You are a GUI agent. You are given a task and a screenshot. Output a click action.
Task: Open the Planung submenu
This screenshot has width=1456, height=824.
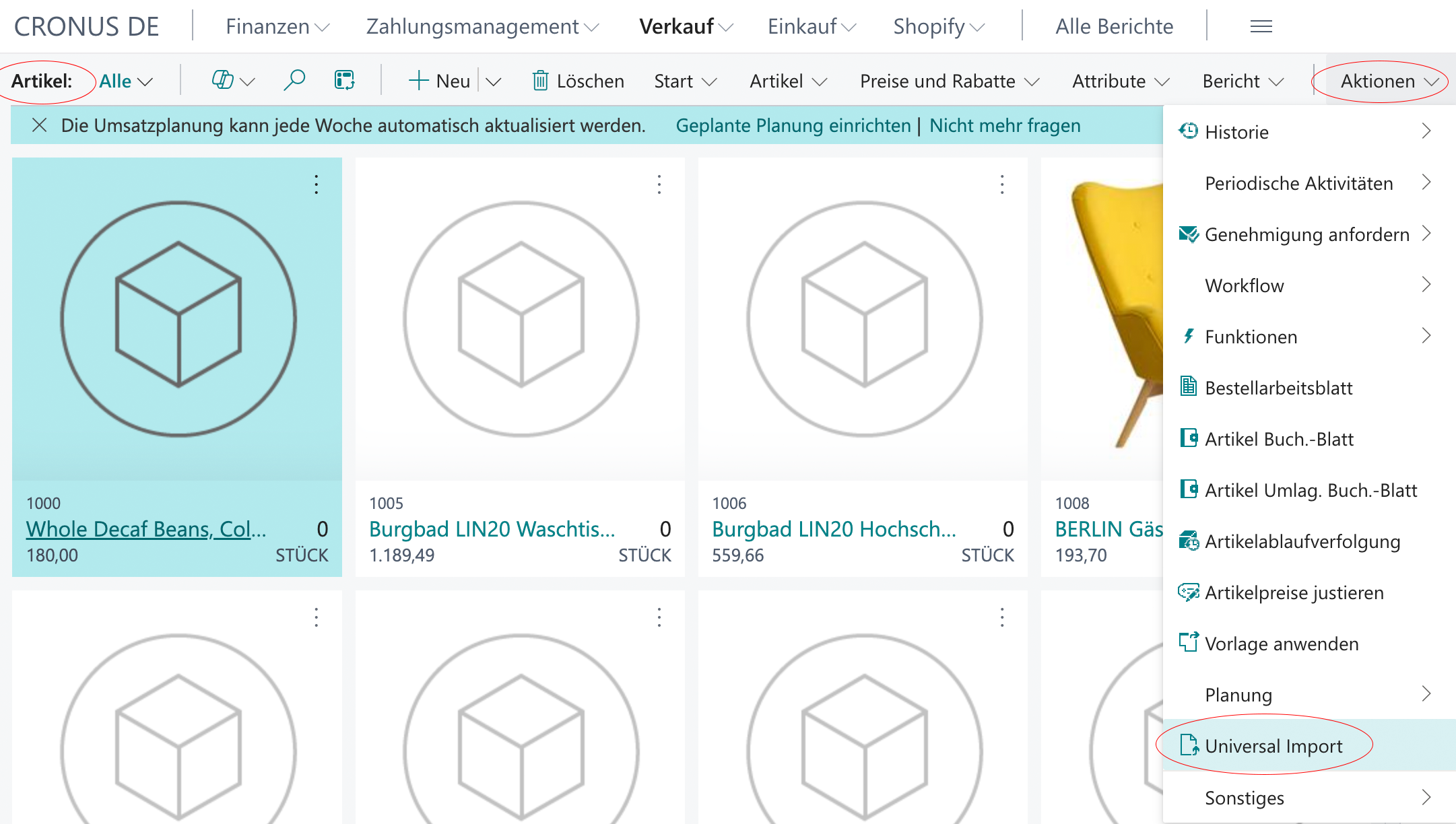pyautogui.click(x=1309, y=695)
